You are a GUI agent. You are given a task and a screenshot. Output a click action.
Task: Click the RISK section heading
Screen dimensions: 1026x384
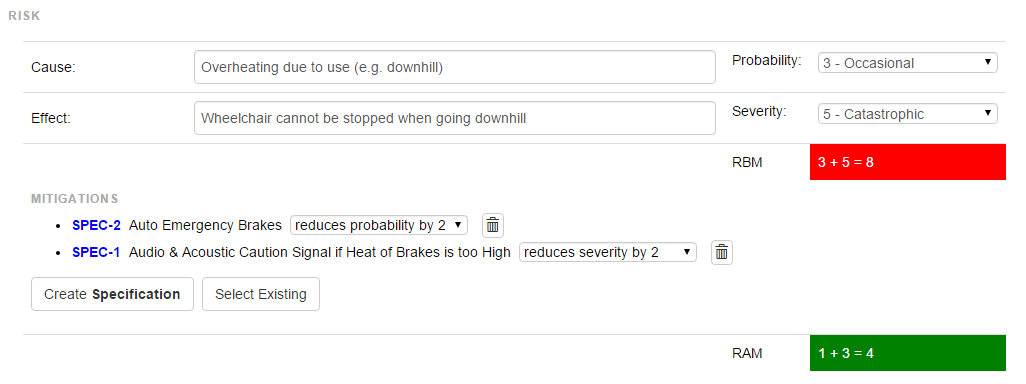[24, 16]
